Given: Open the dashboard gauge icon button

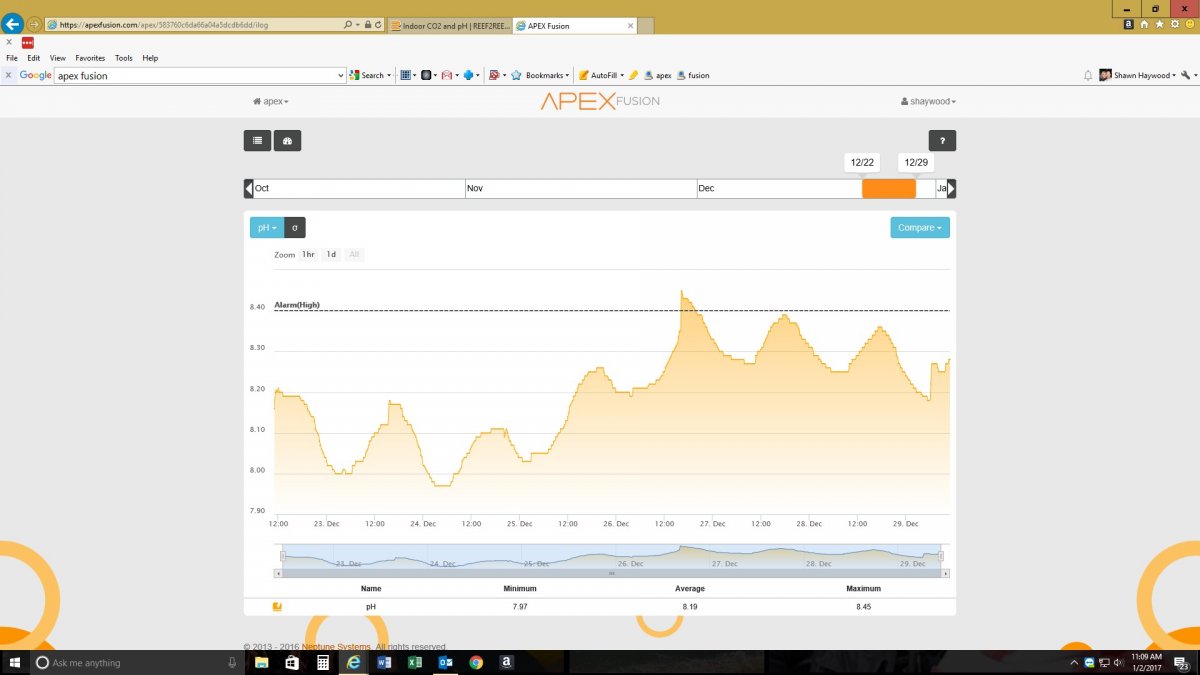Looking at the screenshot, I should click(288, 141).
